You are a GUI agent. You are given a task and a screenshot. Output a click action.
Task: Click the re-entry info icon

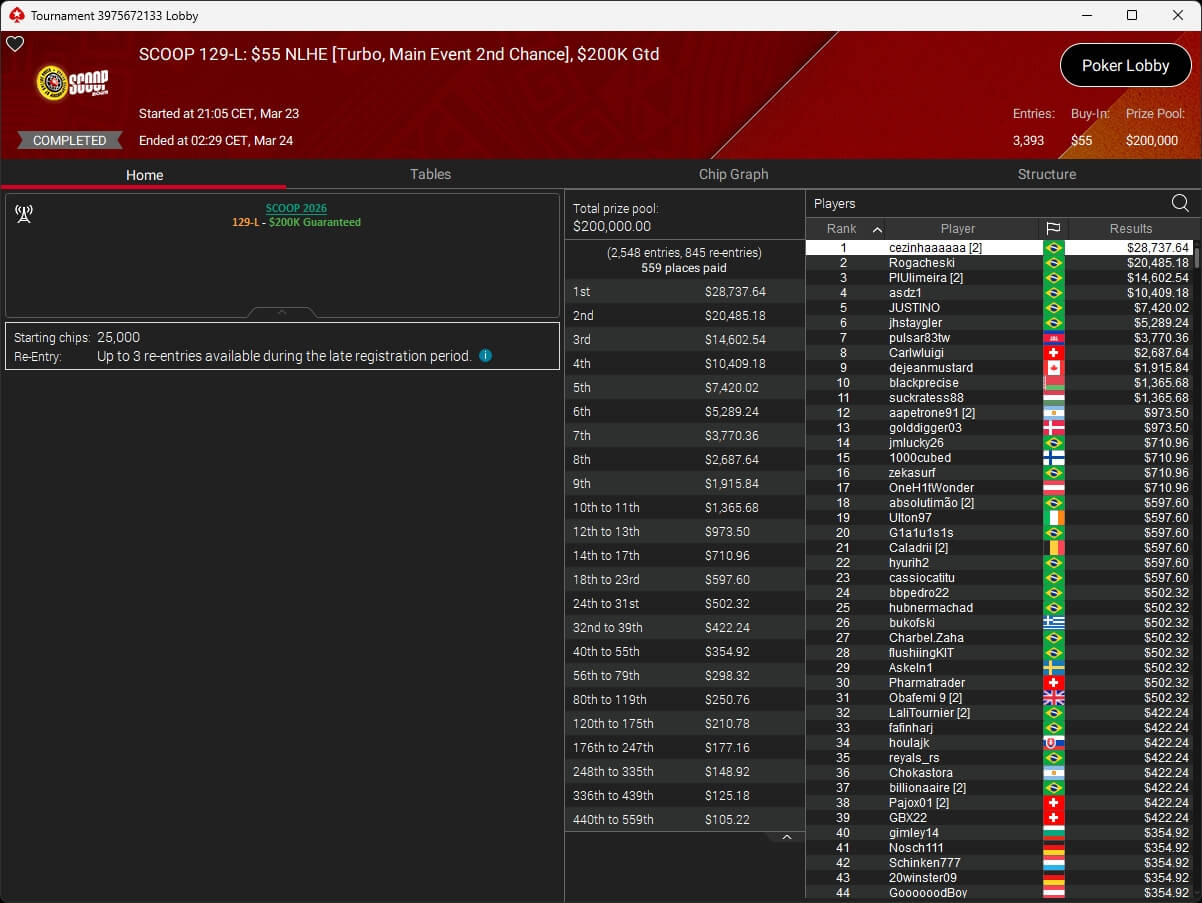point(485,356)
